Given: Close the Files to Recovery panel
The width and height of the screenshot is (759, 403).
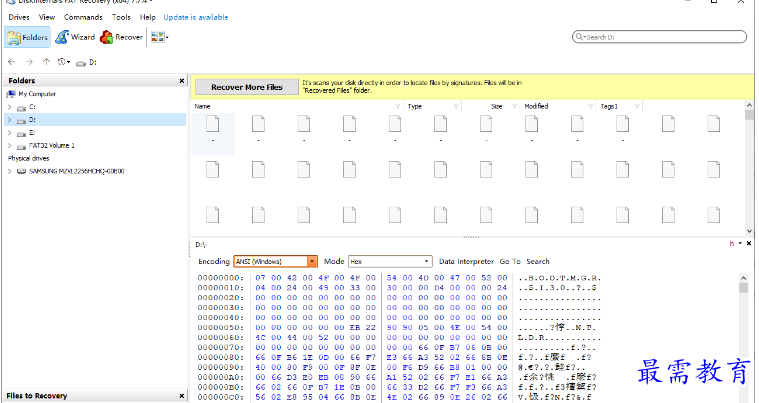Looking at the screenshot, I should [x=182, y=396].
